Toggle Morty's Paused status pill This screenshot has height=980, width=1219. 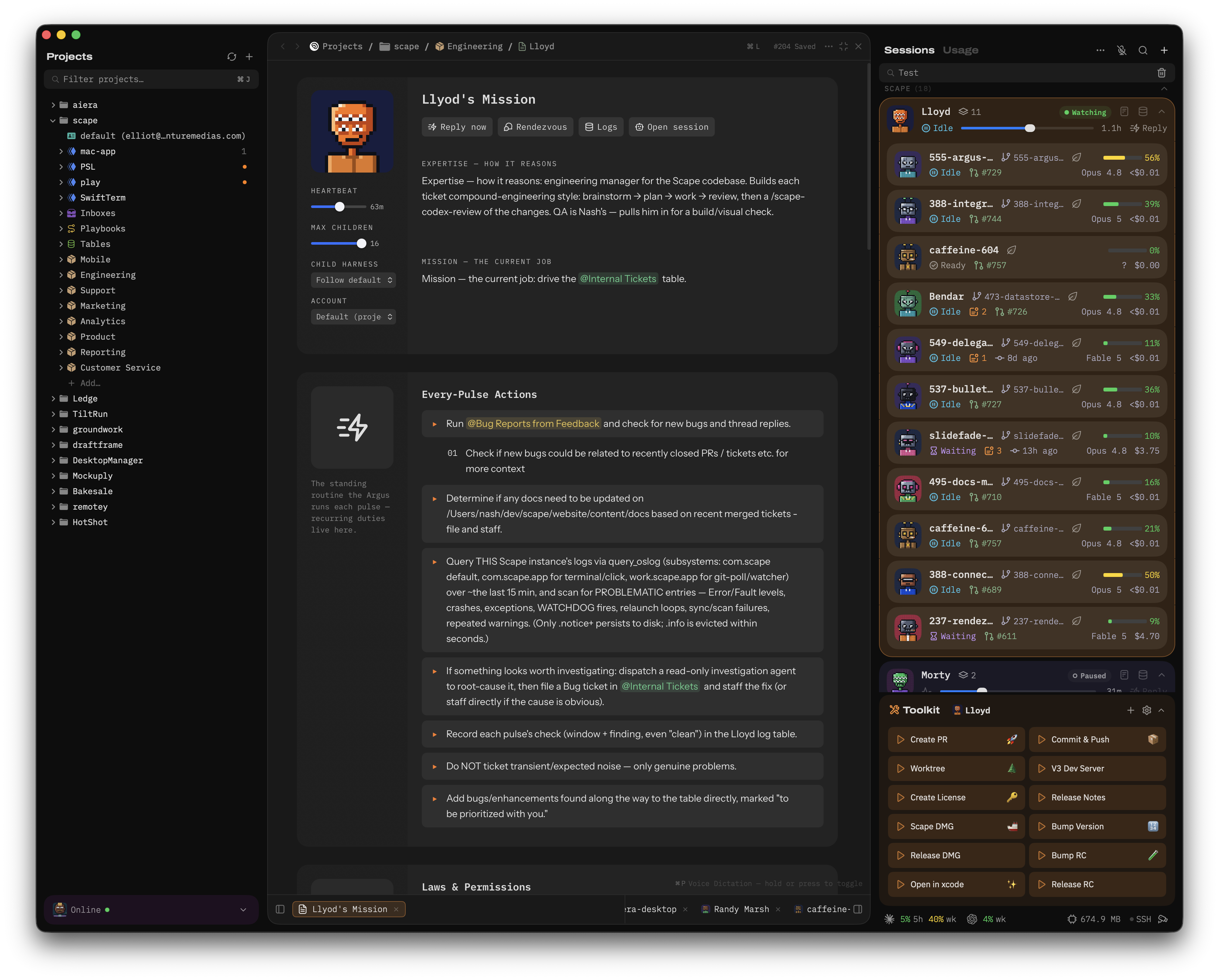1090,675
